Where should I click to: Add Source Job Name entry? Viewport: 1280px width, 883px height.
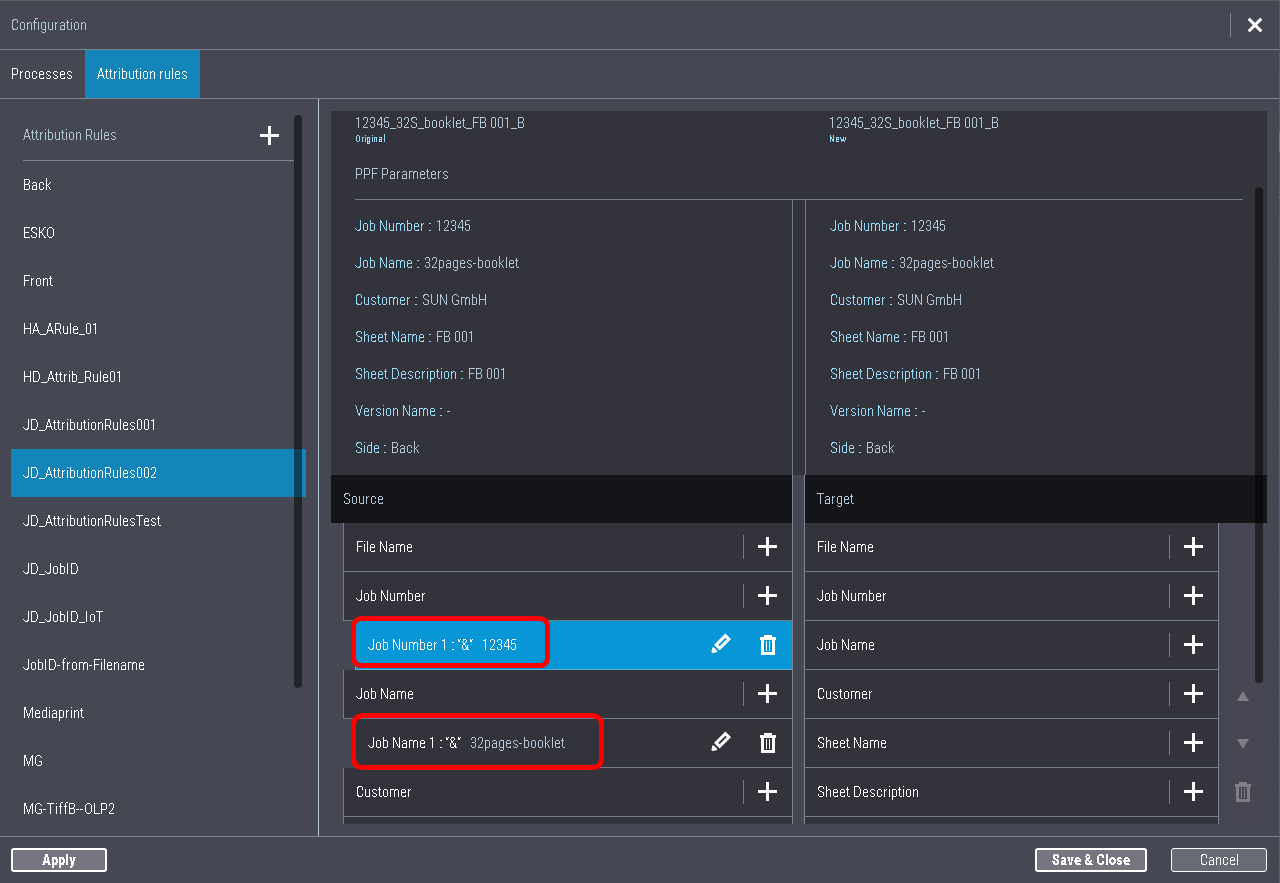pos(767,694)
